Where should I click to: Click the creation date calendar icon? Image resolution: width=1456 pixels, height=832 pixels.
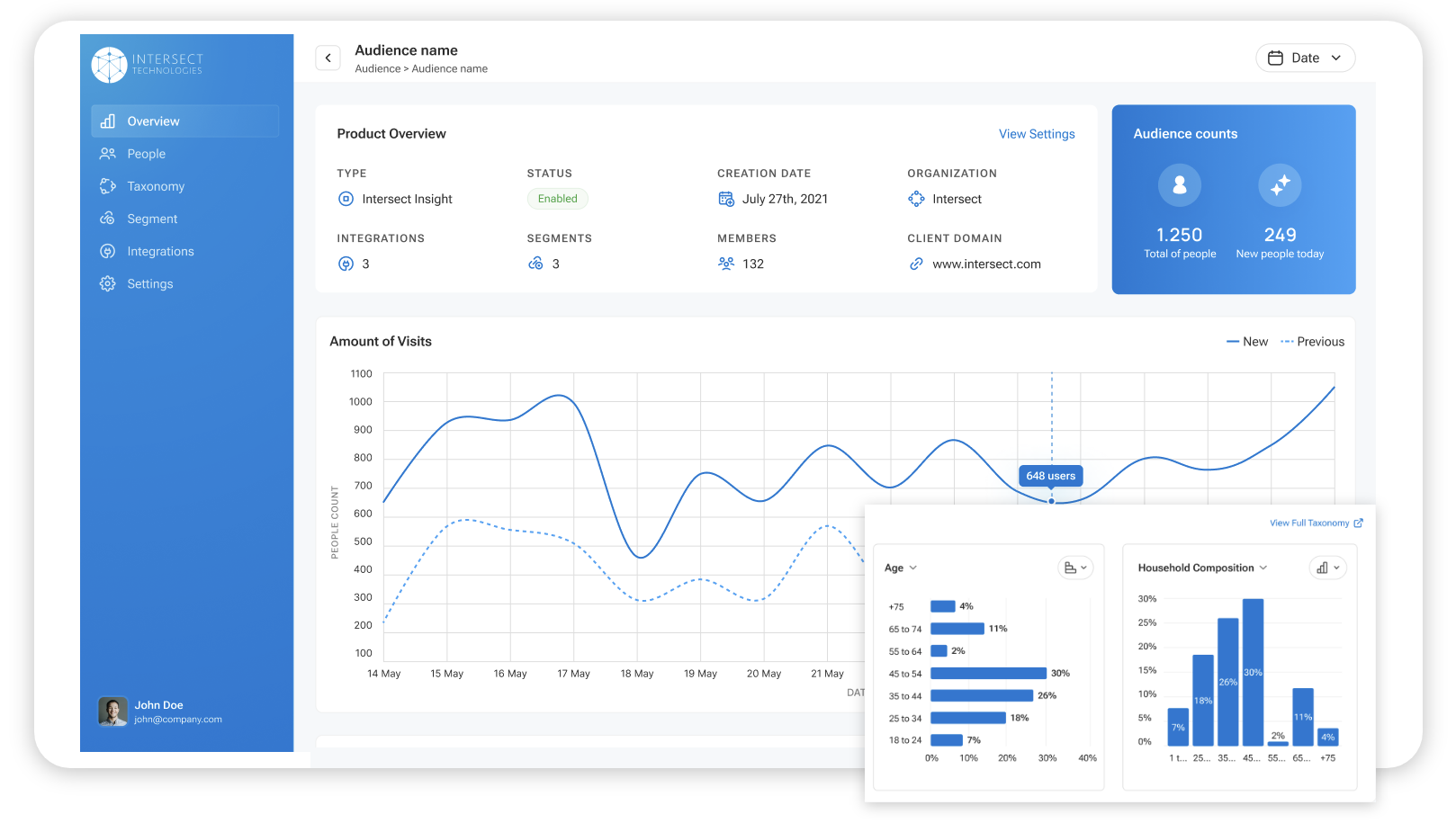(x=726, y=199)
